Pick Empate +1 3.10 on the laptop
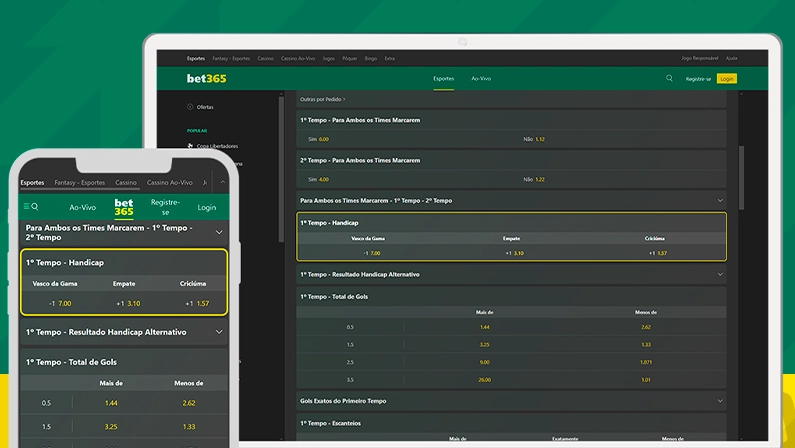Screen dimensions: 795x448 pos(515,253)
